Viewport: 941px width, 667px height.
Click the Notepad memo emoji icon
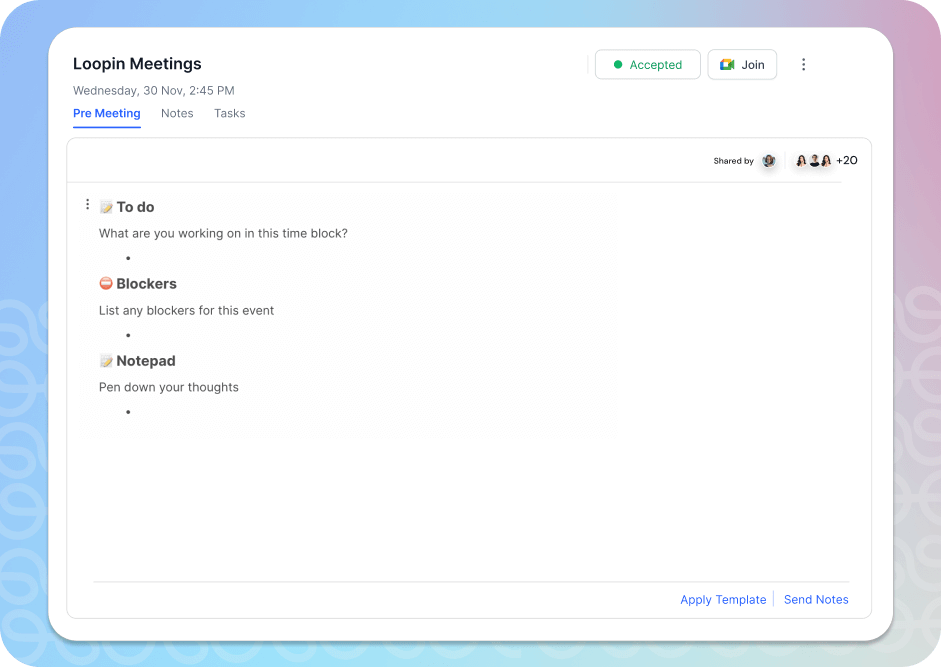106,361
